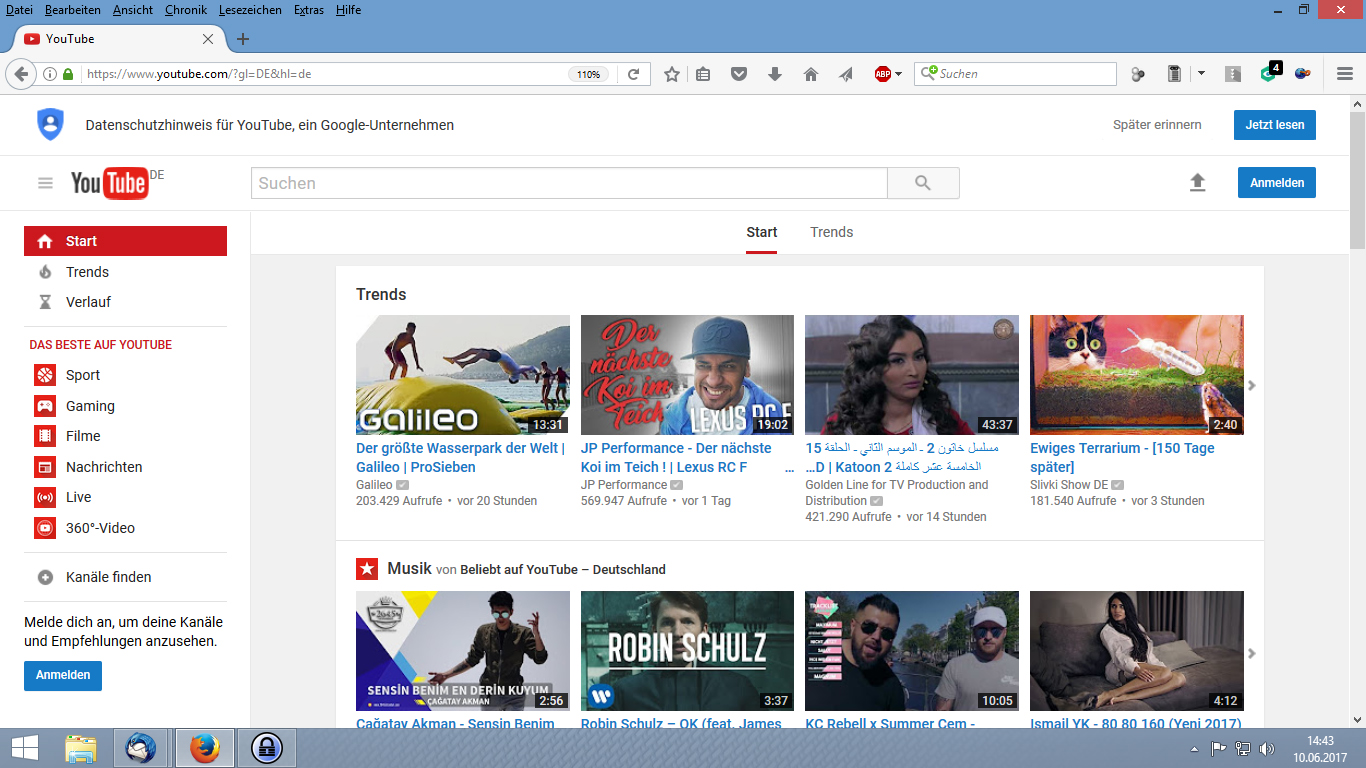
Task: Open the YouTube hamburger guide menu
Action: click(x=45, y=183)
